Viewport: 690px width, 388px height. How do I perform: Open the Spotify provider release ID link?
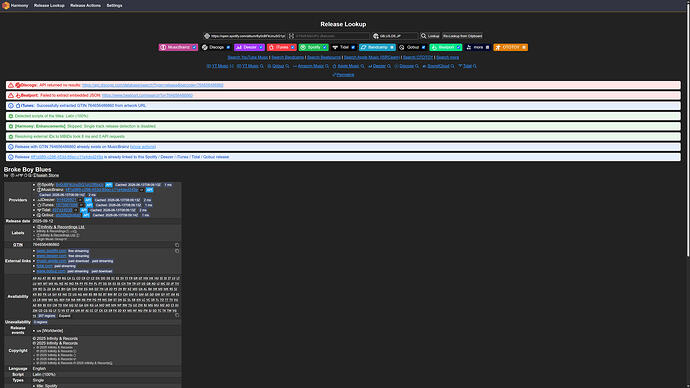point(80,185)
